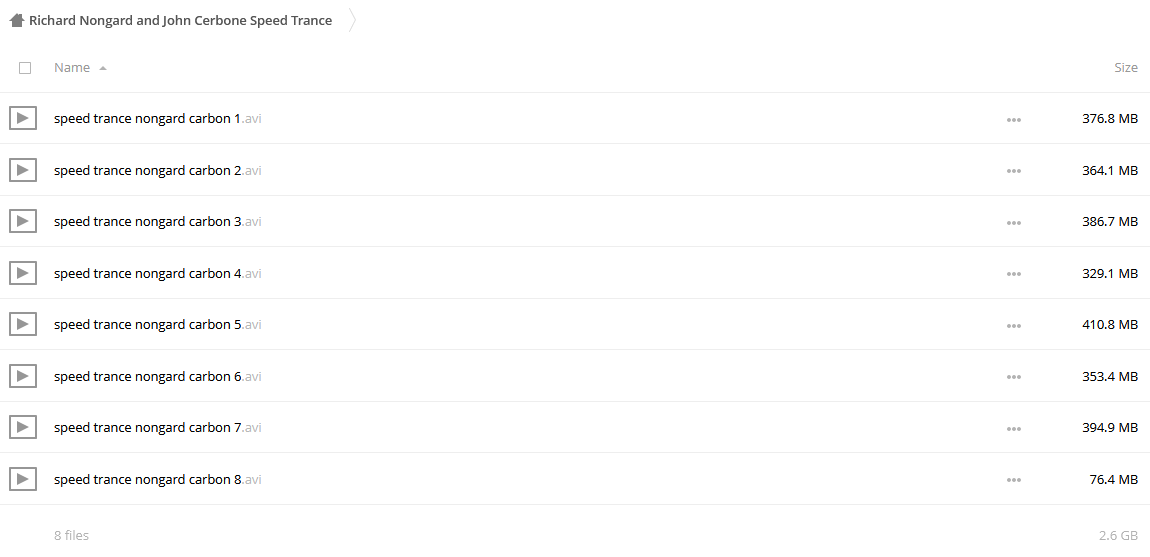Open speed trance nongard carbon 1.avi
The width and height of the screenshot is (1150, 557).
[x=158, y=118]
